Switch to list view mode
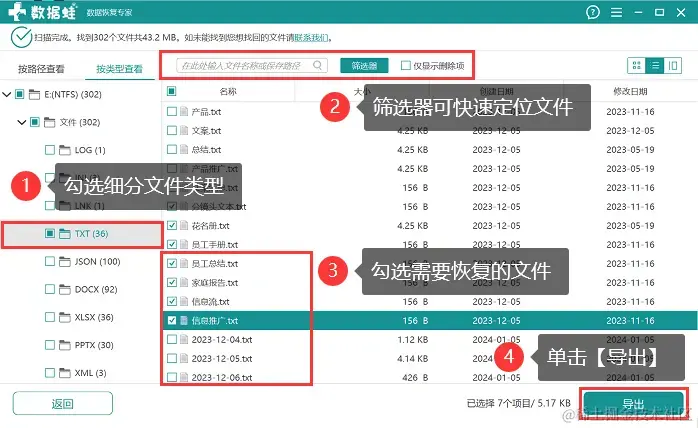This screenshot has height=428, width=698. pyautogui.click(x=655, y=65)
